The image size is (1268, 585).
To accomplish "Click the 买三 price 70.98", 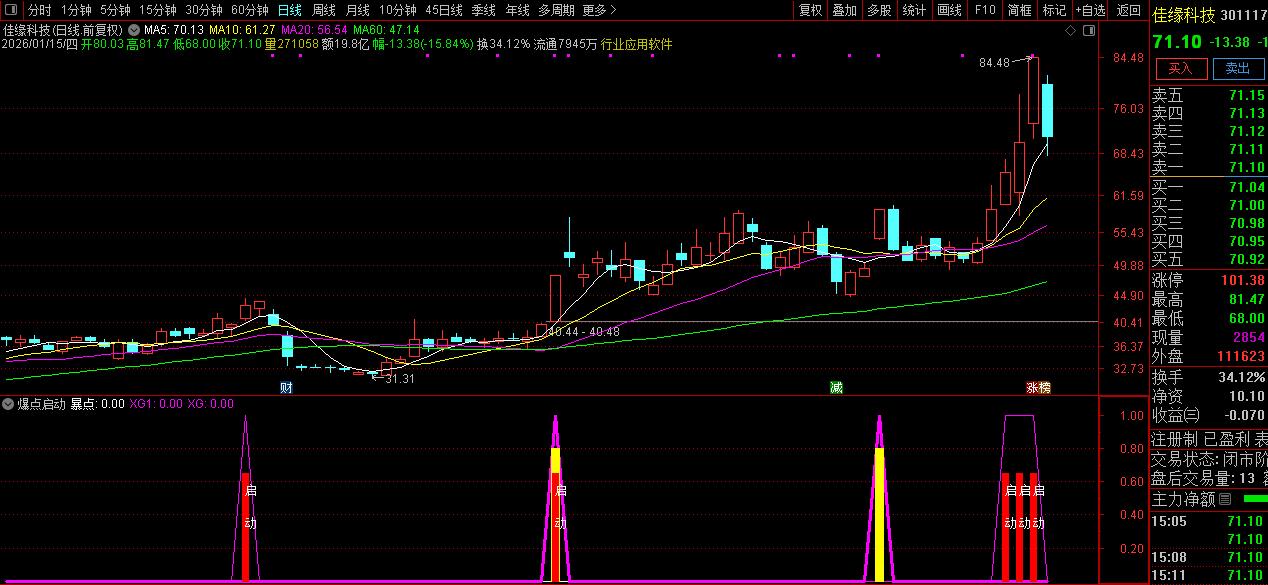I will (1247, 223).
